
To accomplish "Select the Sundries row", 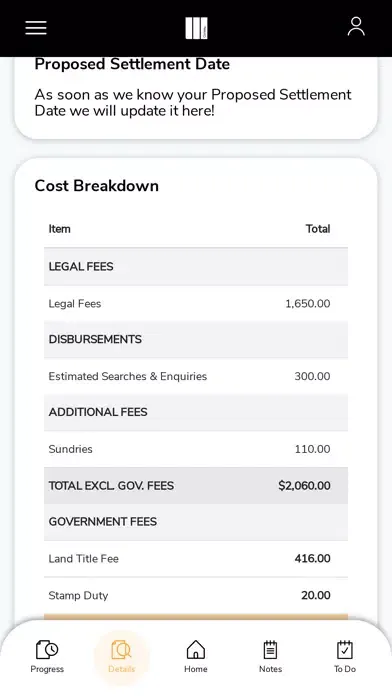I will coord(196,449).
